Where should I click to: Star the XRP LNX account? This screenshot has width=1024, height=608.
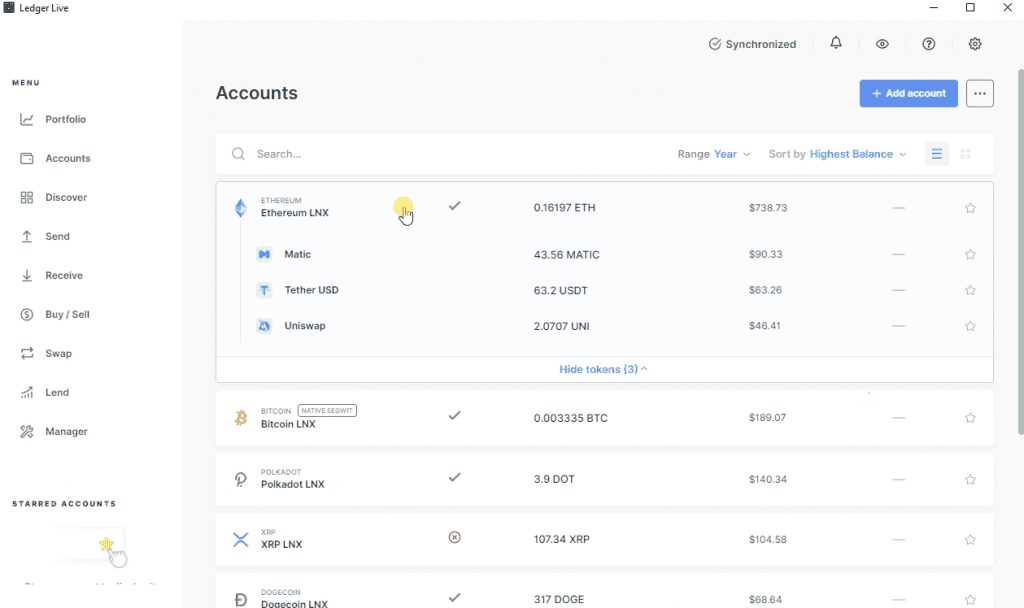click(970, 539)
